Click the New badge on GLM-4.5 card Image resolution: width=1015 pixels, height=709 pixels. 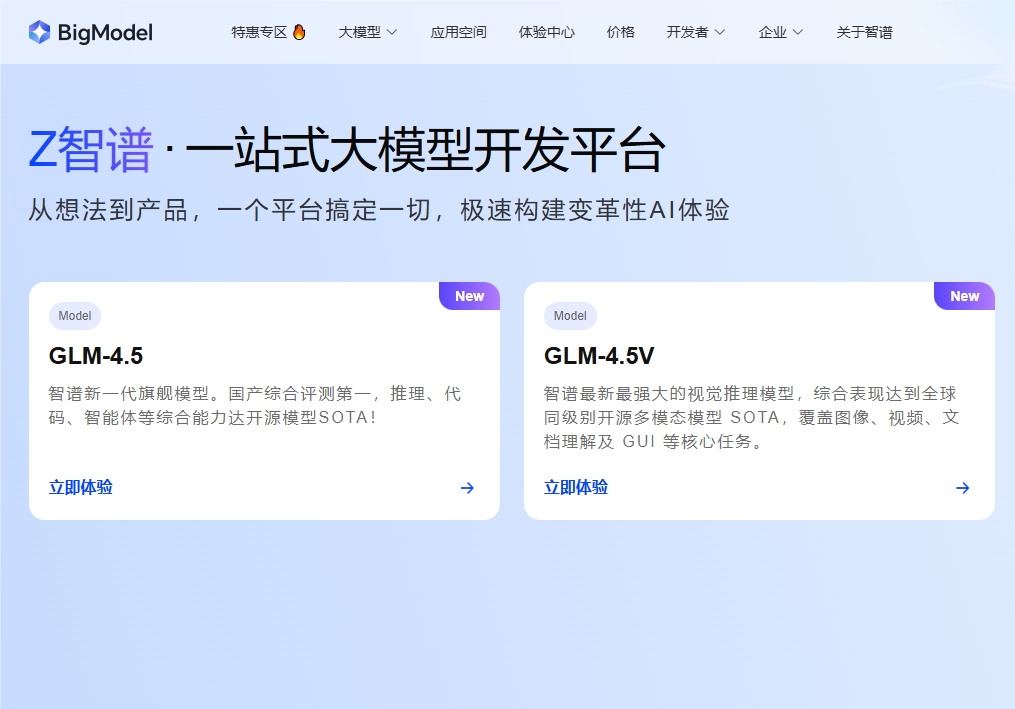pyautogui.click(x=469, y=296)
